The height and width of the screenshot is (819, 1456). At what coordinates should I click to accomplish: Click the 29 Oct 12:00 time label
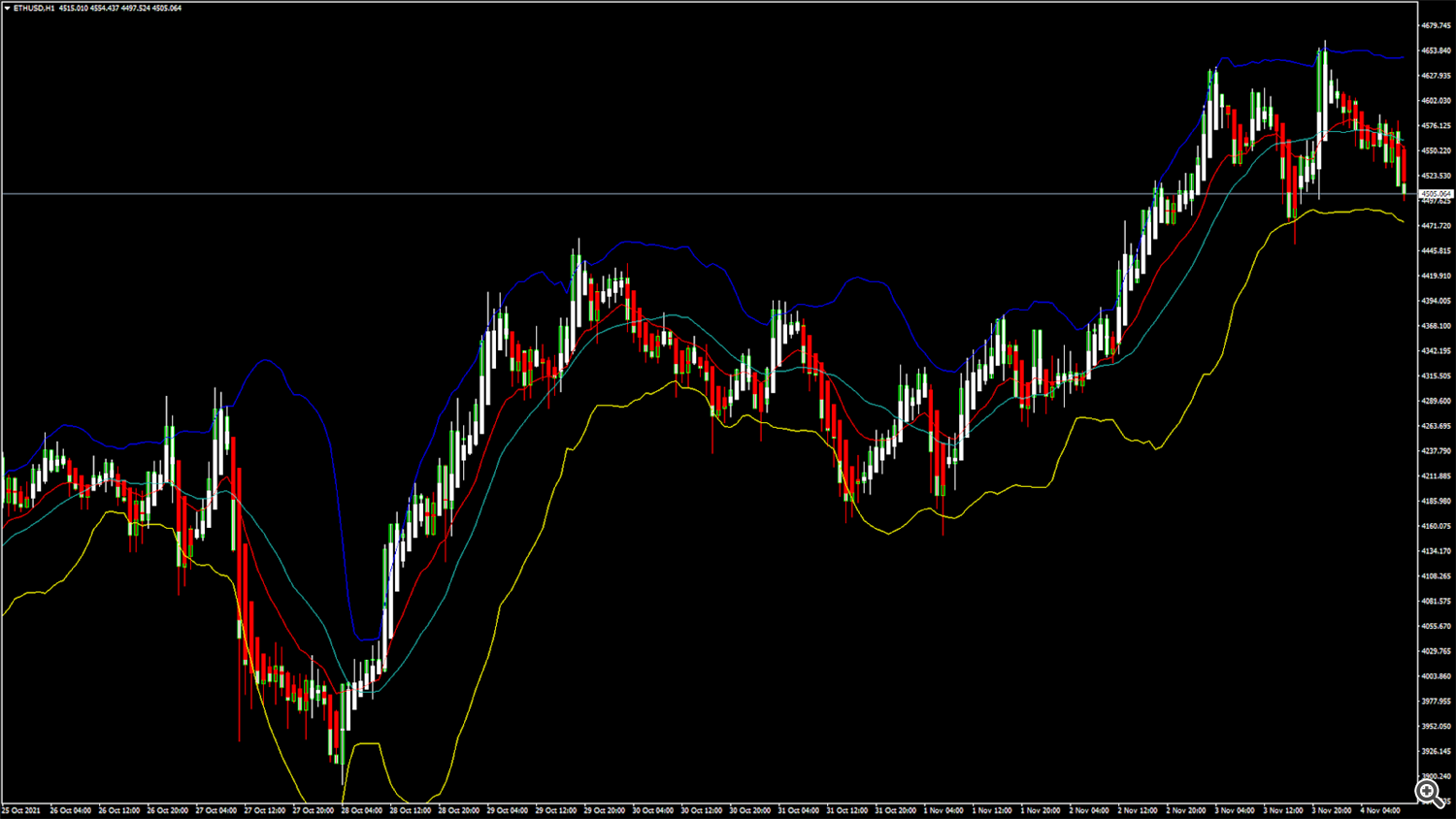[555, 810]
